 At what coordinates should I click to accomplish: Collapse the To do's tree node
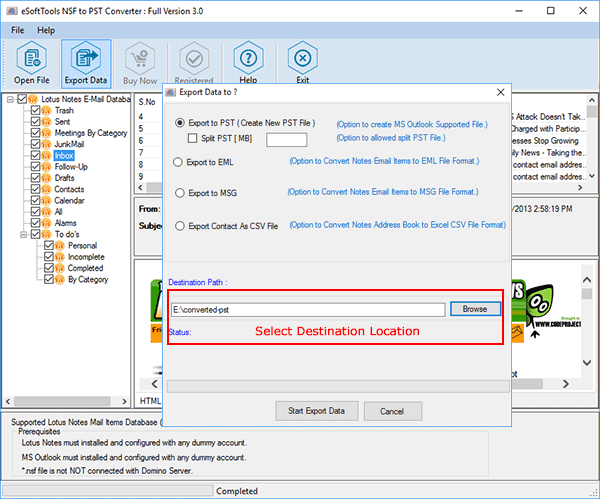[21, 234]
